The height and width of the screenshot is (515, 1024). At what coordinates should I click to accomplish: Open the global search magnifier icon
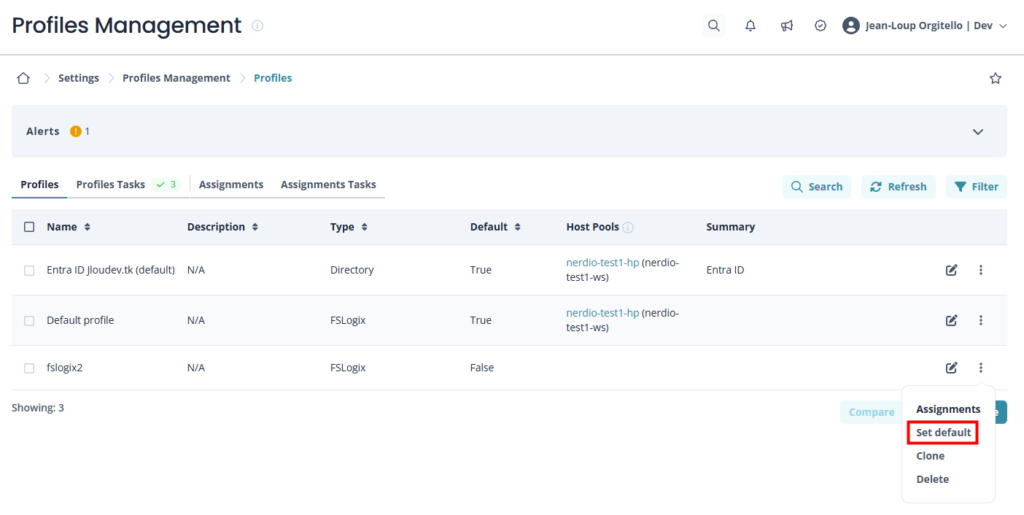tap(714, 25)
